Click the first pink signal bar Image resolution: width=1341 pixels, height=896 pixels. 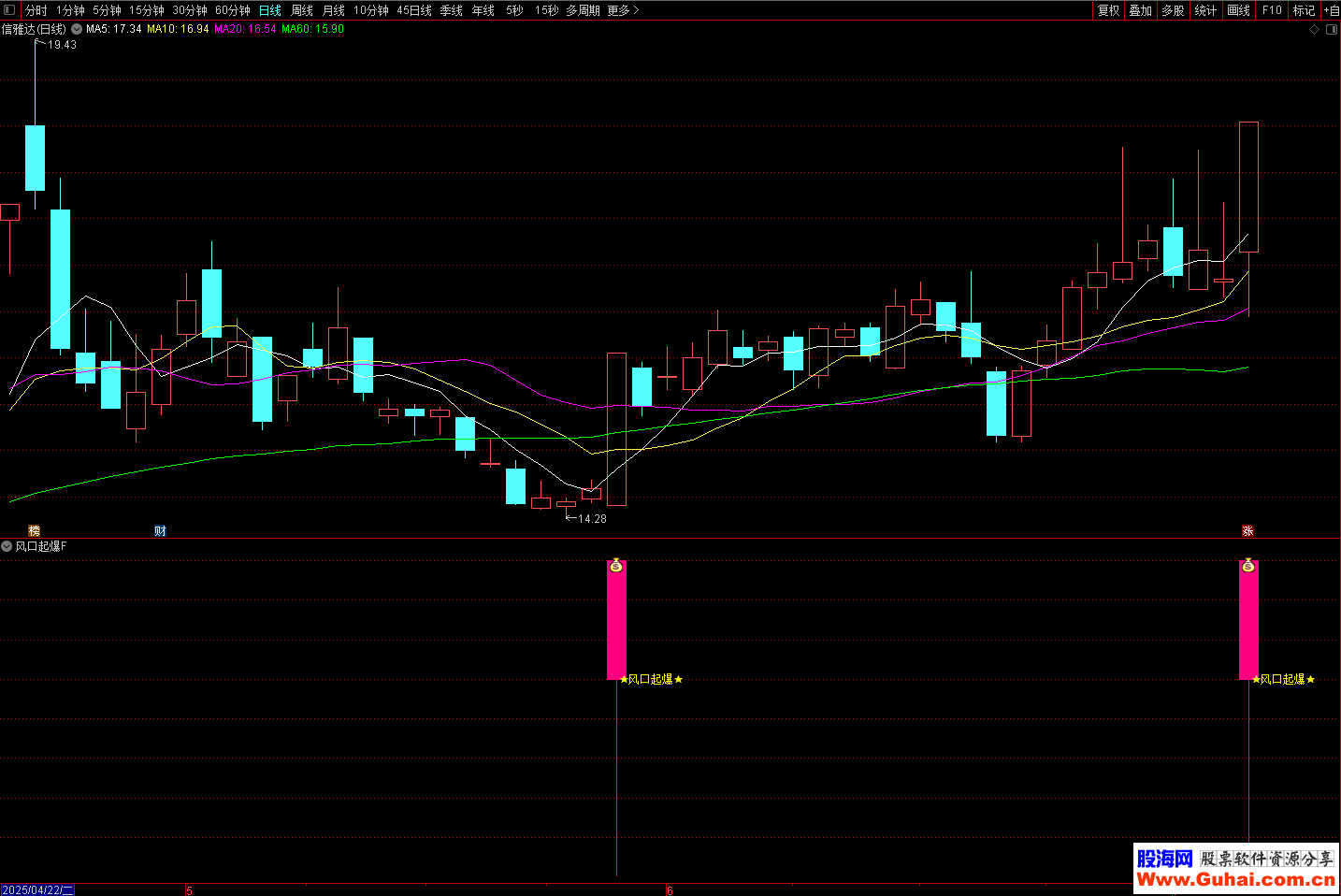[616, 620]
